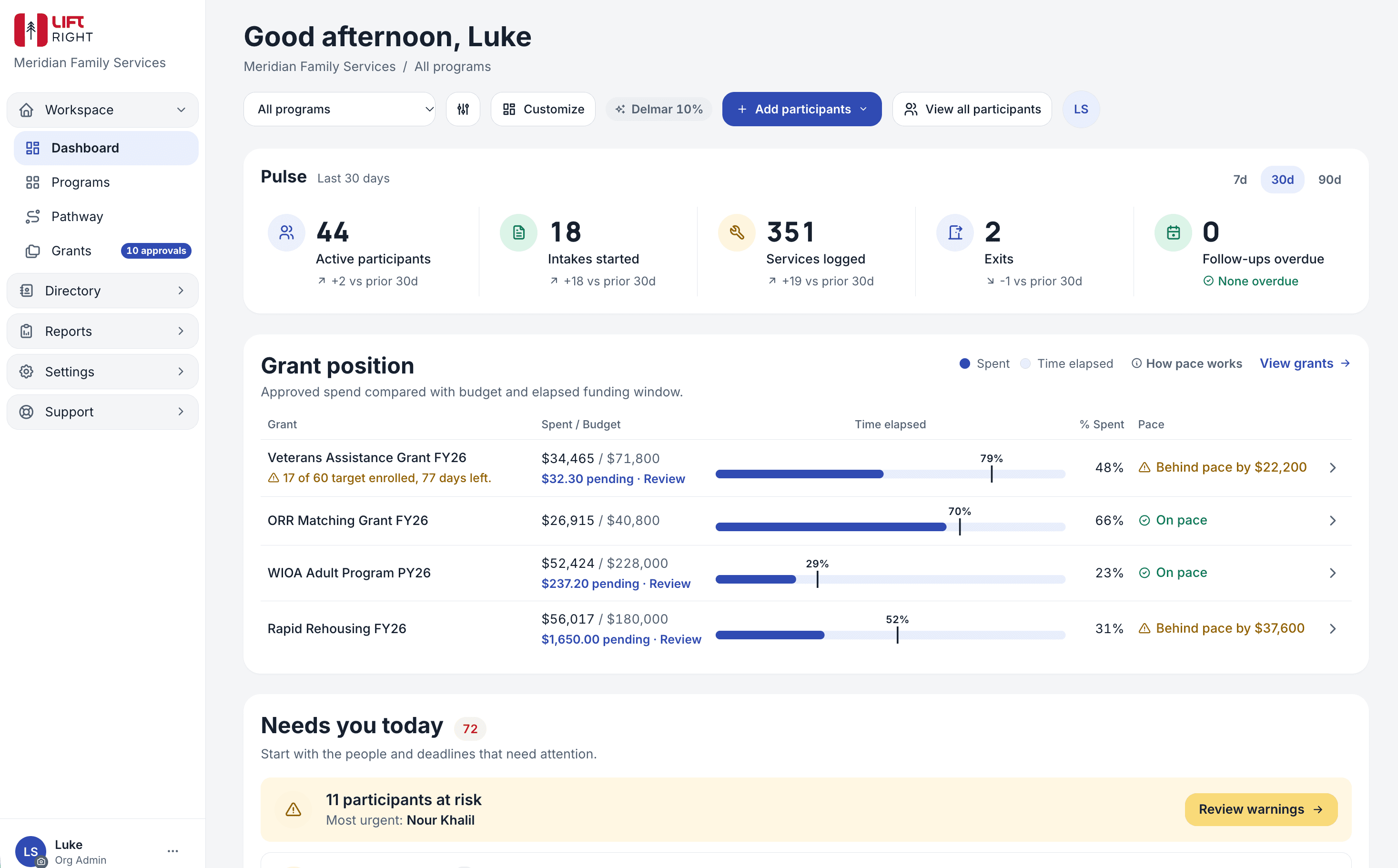
Task: Select the 30d pulse range
Action: click(1282, 180)
